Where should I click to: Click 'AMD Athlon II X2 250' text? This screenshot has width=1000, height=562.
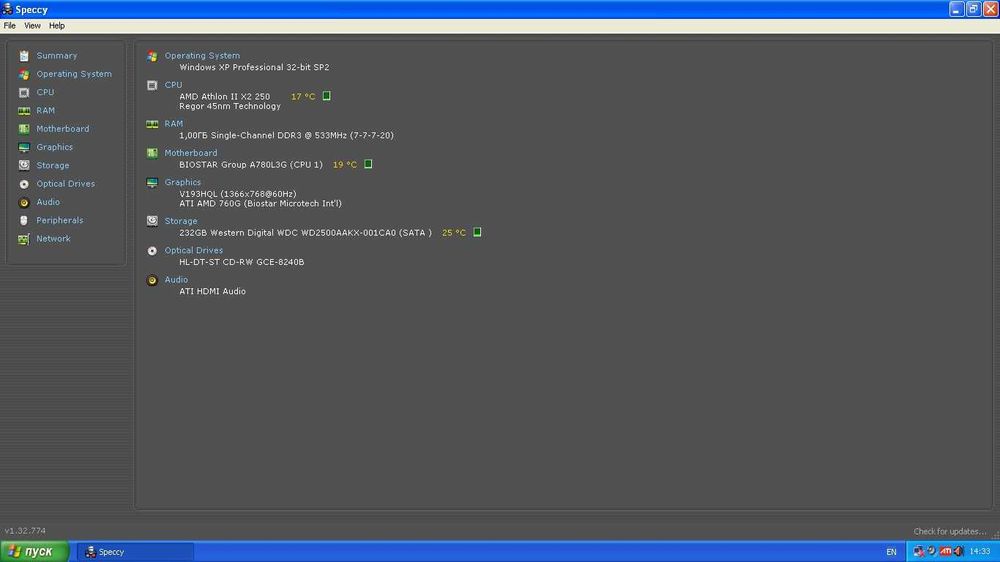(224, 97)
